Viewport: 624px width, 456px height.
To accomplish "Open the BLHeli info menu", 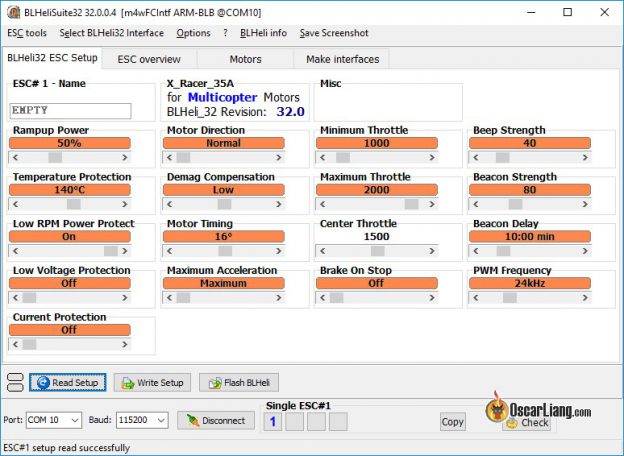I will (x=263, y=33).
